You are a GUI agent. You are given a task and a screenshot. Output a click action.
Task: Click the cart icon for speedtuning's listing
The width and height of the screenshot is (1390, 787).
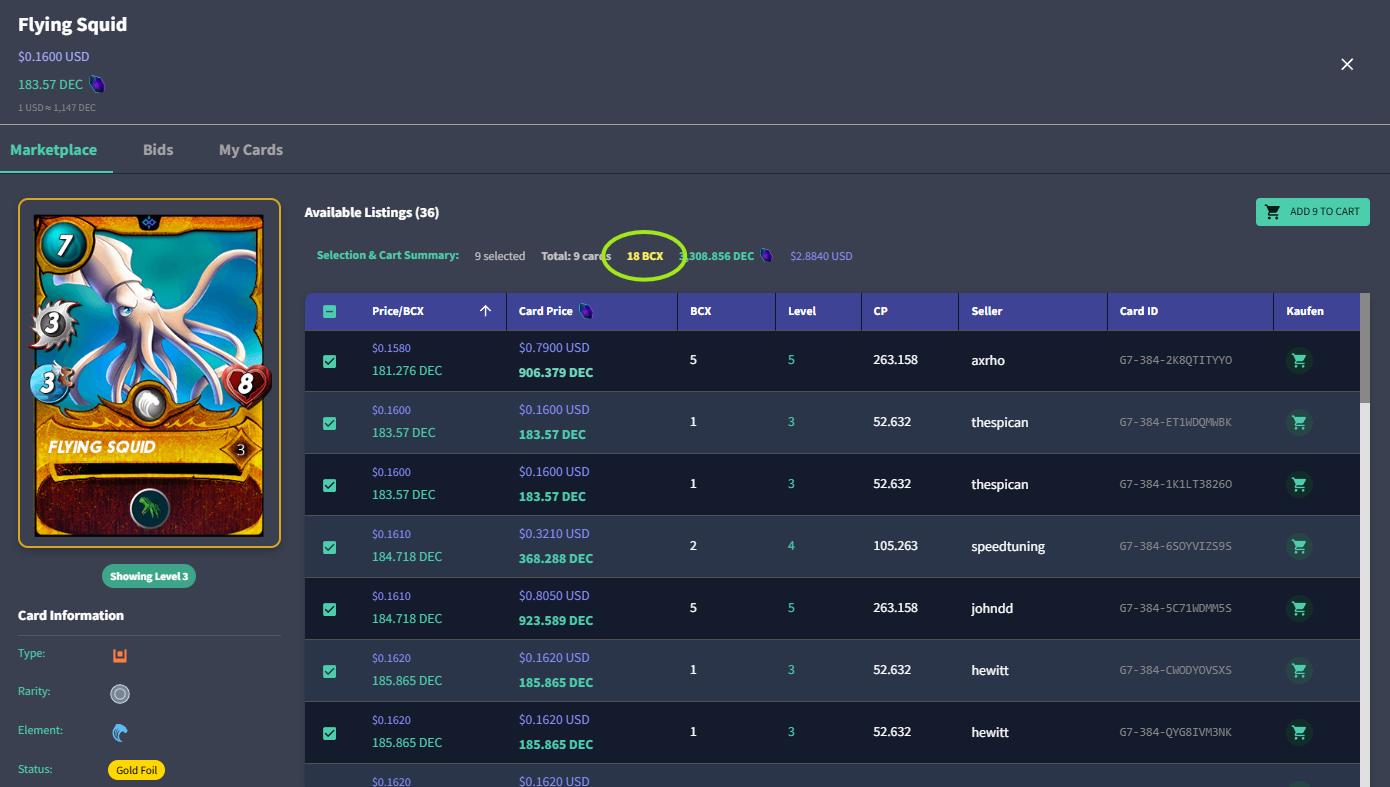1299,546
